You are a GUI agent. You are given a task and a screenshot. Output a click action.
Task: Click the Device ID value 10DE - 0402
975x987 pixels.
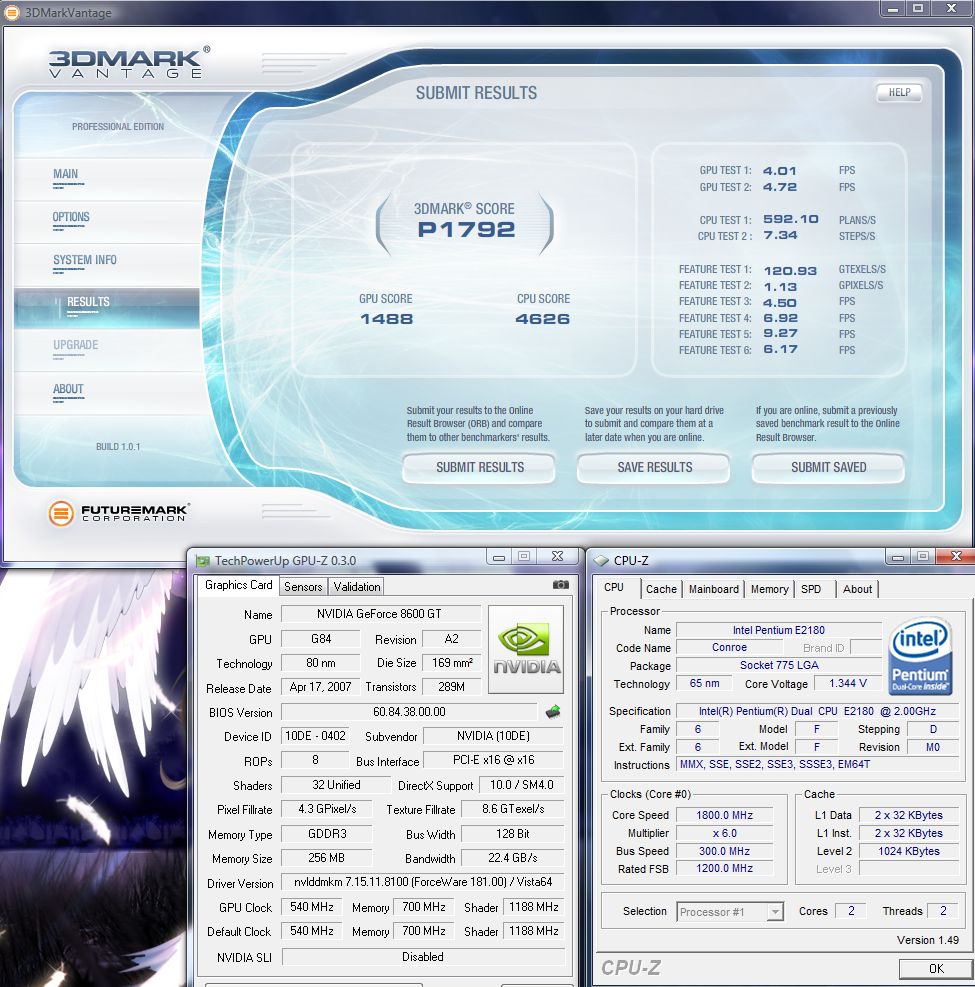pos(315,736)
